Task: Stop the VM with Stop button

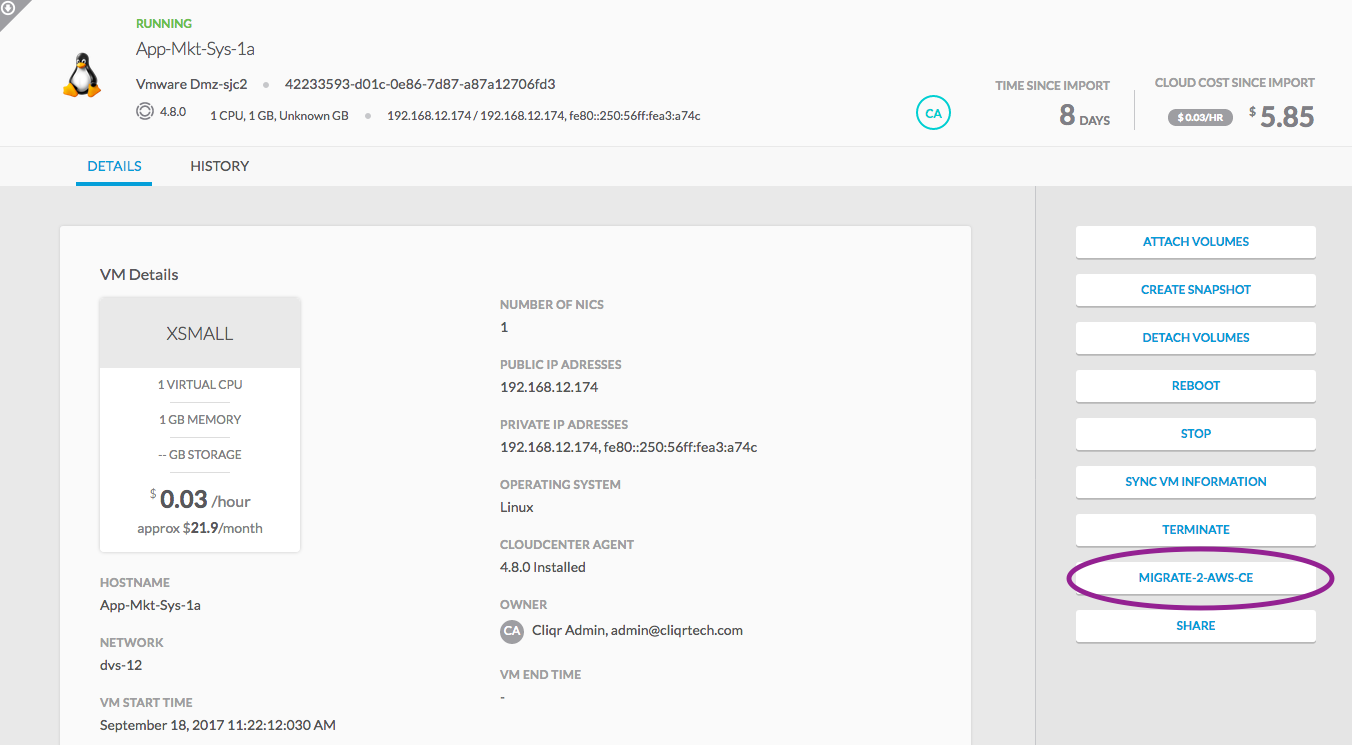Action: click(1196, 434)
